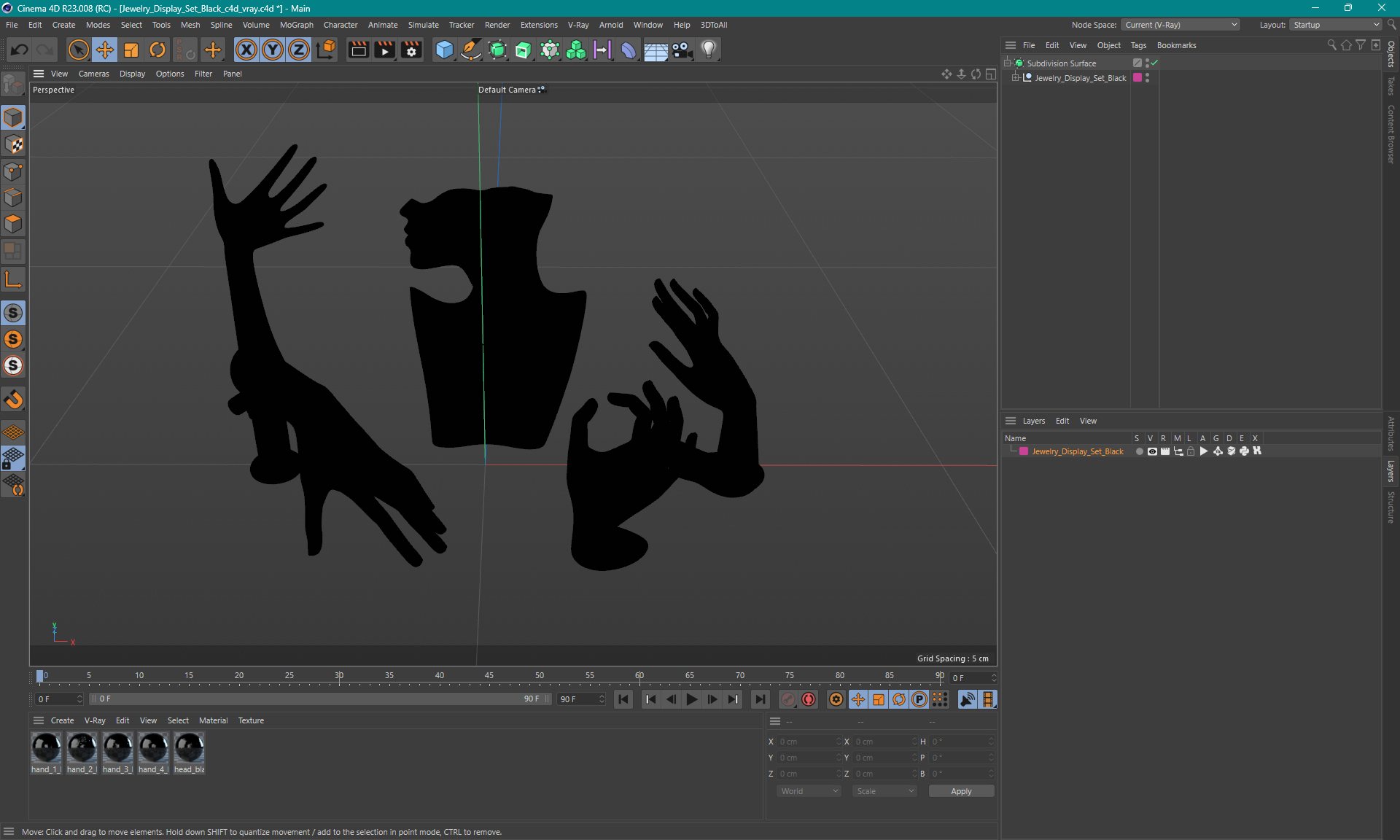Add a light object

pos(709,50)
